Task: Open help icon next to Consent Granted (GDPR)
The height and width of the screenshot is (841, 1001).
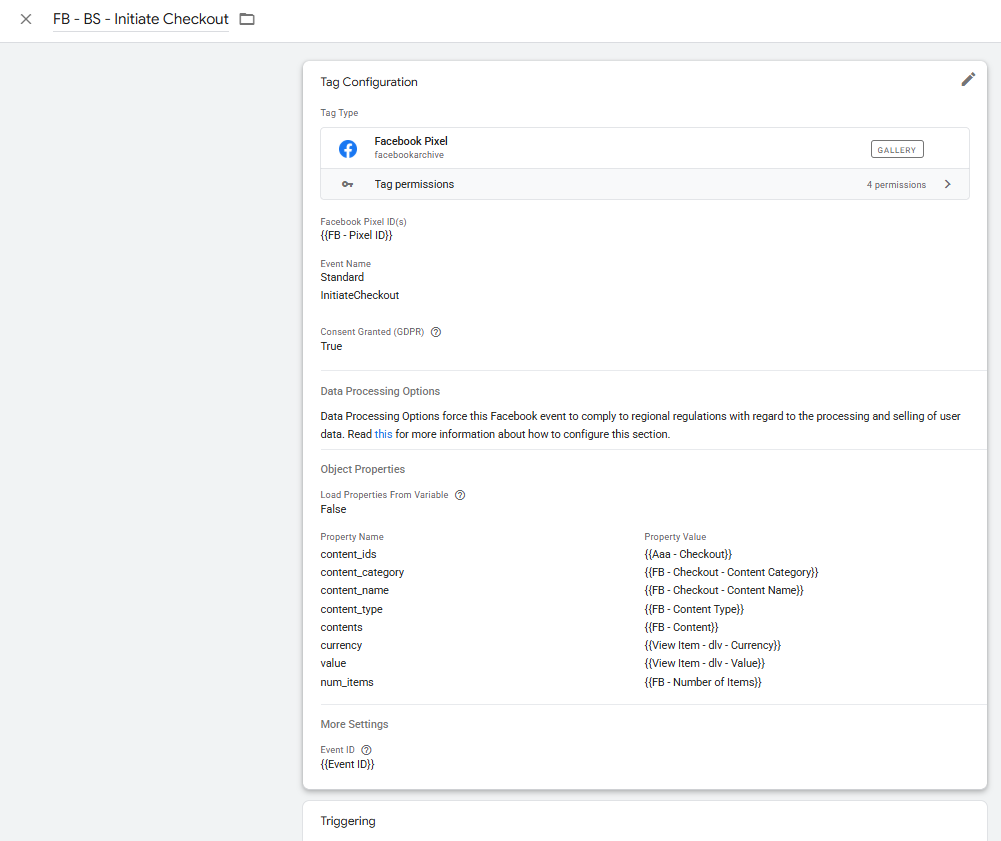Action: pos(436,332)
